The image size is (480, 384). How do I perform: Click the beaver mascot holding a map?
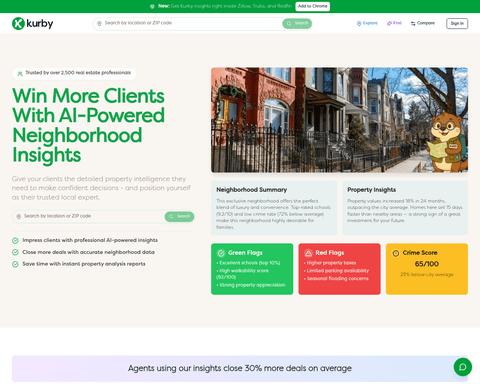(447, 143)
